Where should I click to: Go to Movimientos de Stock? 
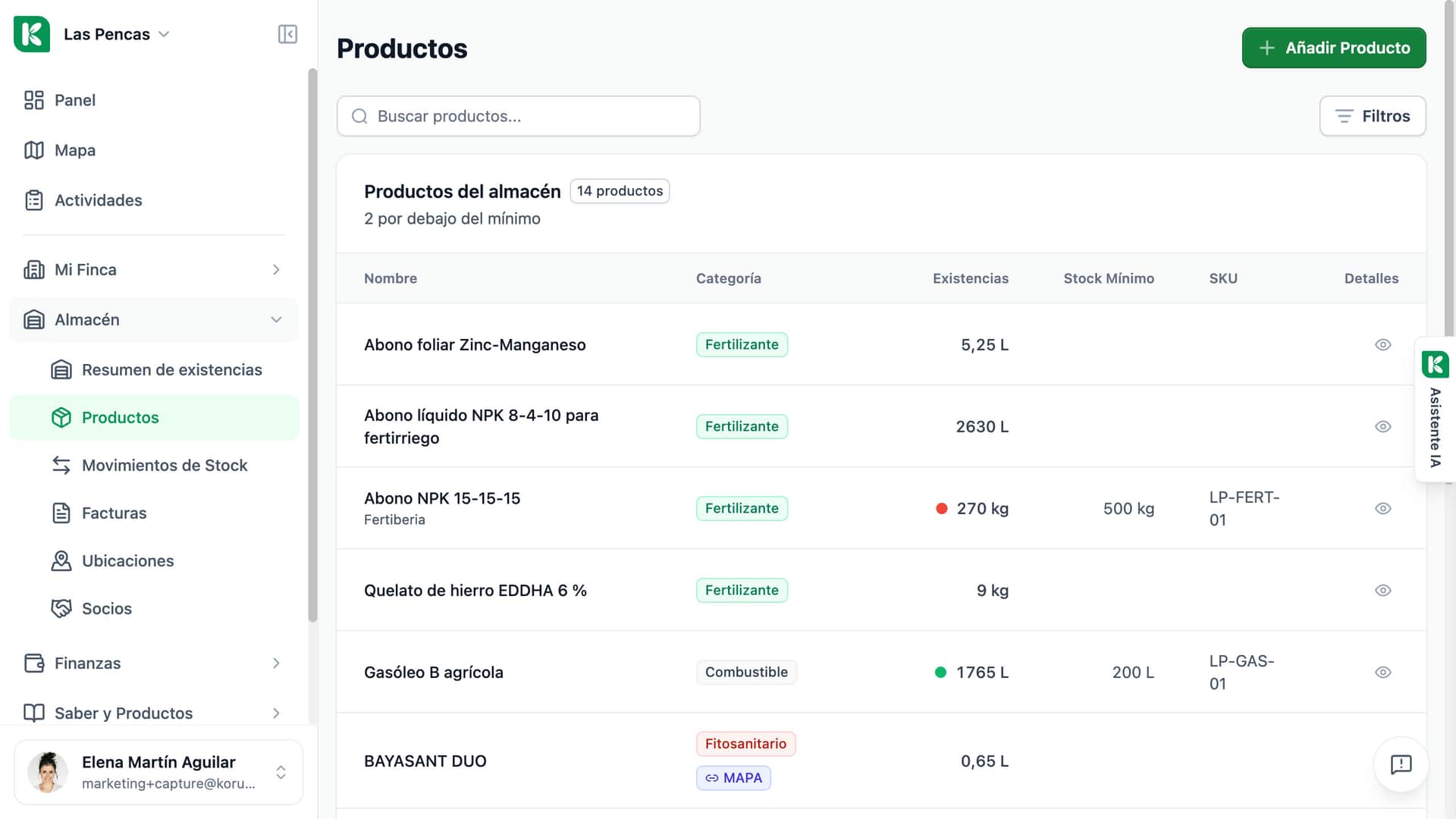point(154,466)
